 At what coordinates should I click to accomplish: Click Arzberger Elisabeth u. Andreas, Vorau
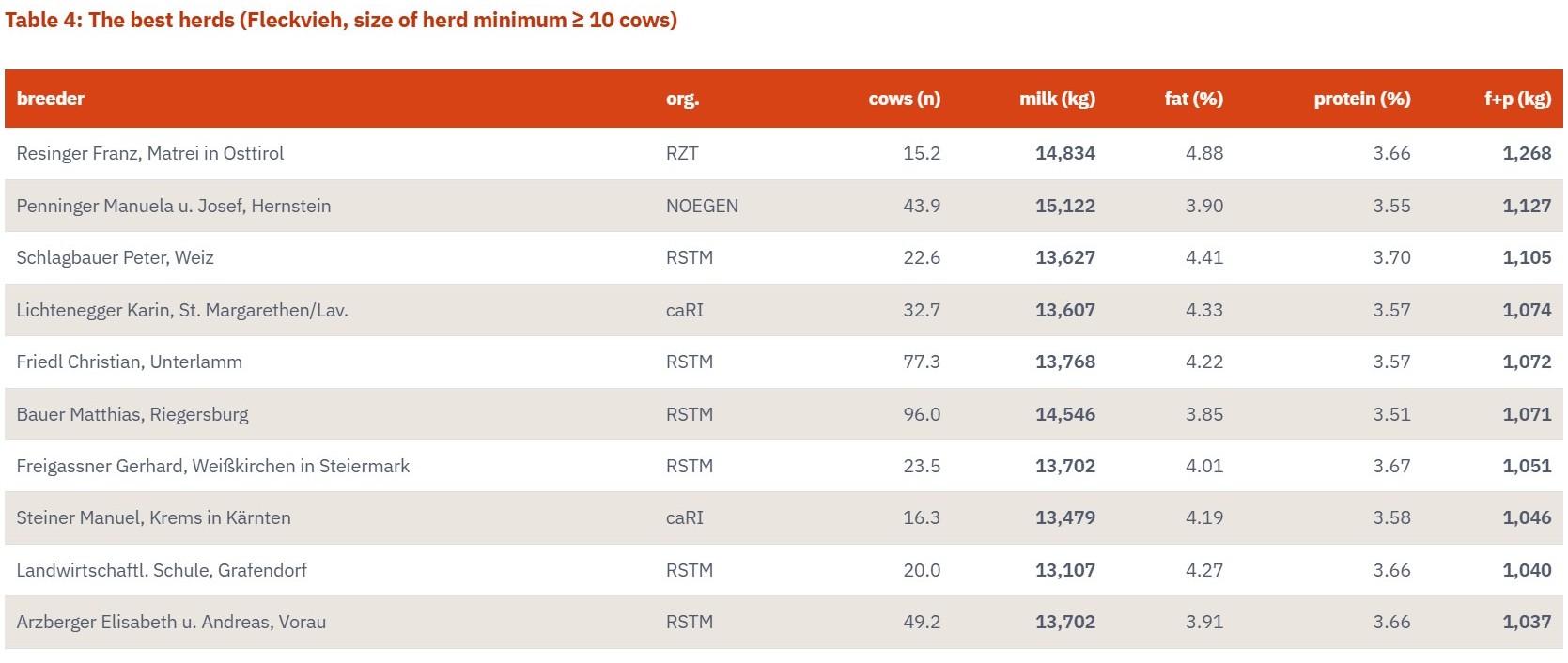coord(171,622)
